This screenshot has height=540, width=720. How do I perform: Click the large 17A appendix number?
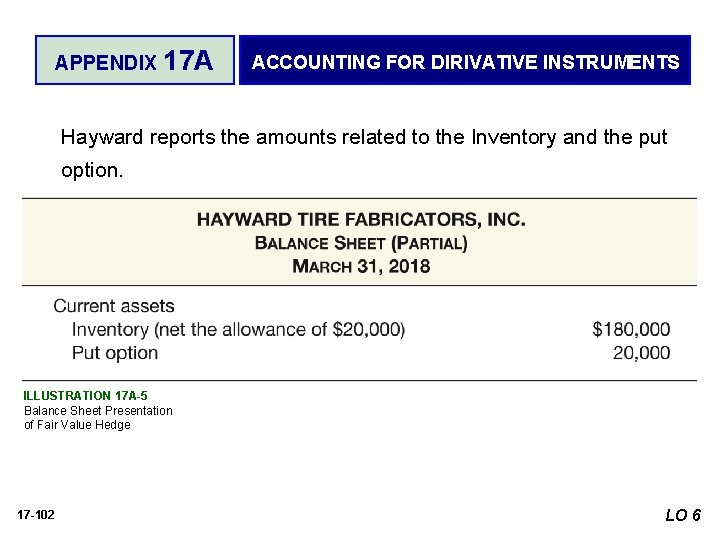point(187,61)
